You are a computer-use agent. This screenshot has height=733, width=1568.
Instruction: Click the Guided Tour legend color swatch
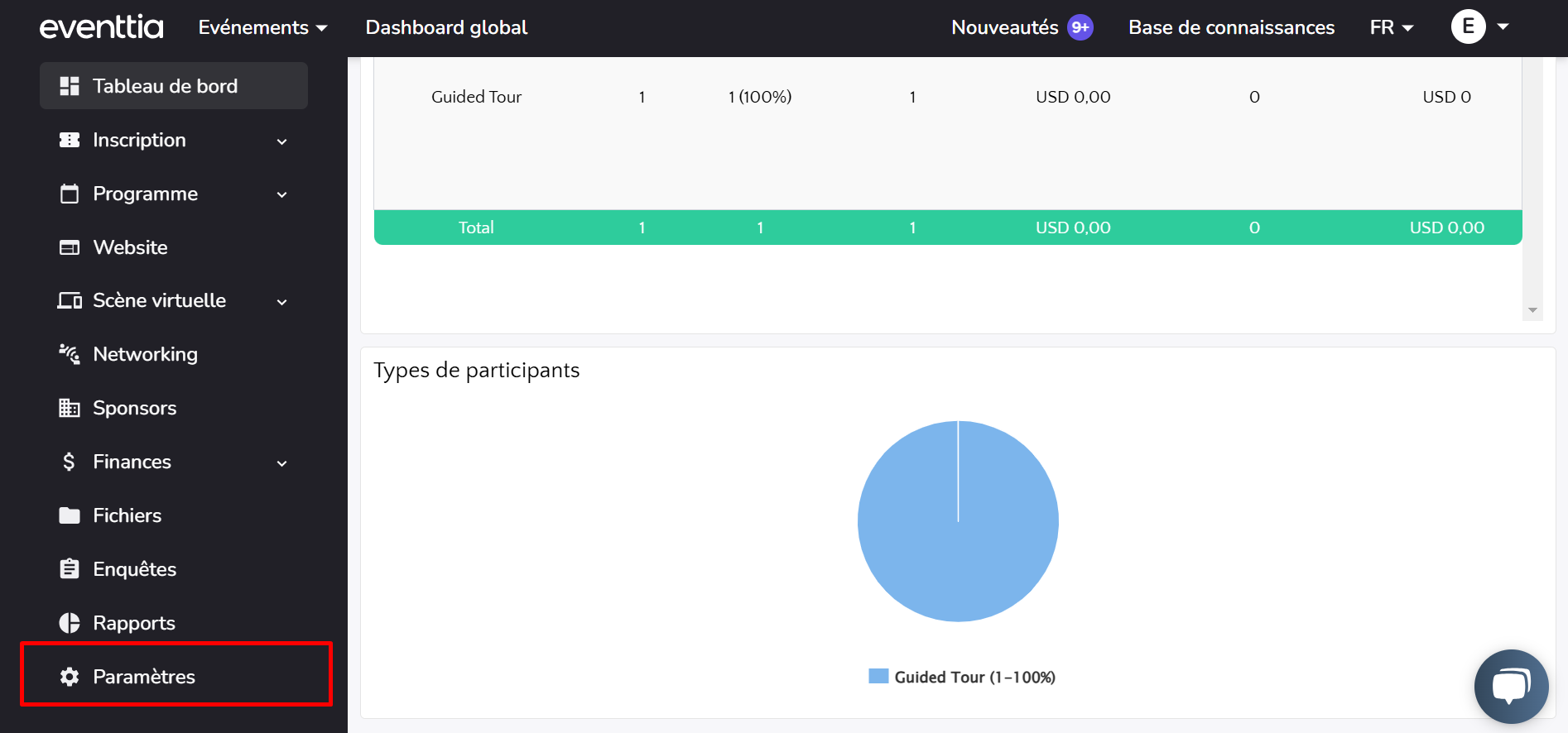point(878,676)
